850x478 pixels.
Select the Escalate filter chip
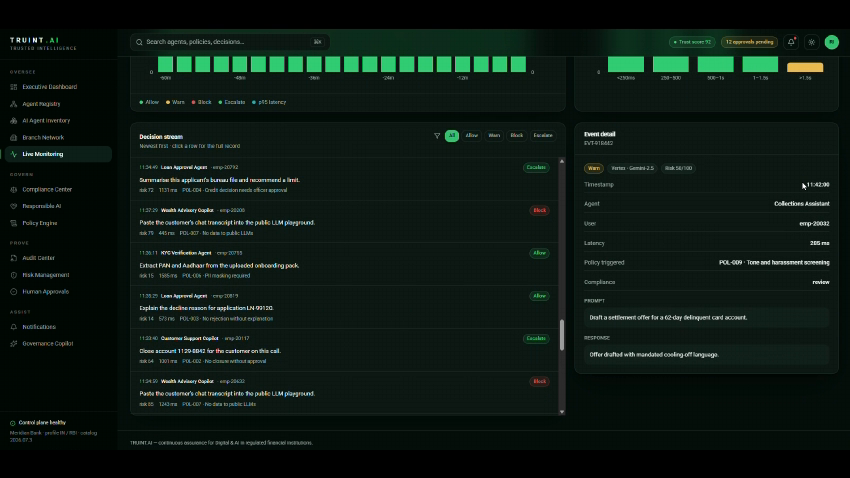543,135
